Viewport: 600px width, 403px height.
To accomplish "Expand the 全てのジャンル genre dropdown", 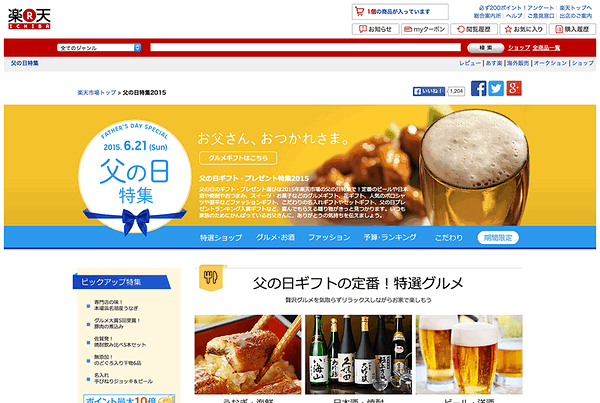I will pos(99,47).
